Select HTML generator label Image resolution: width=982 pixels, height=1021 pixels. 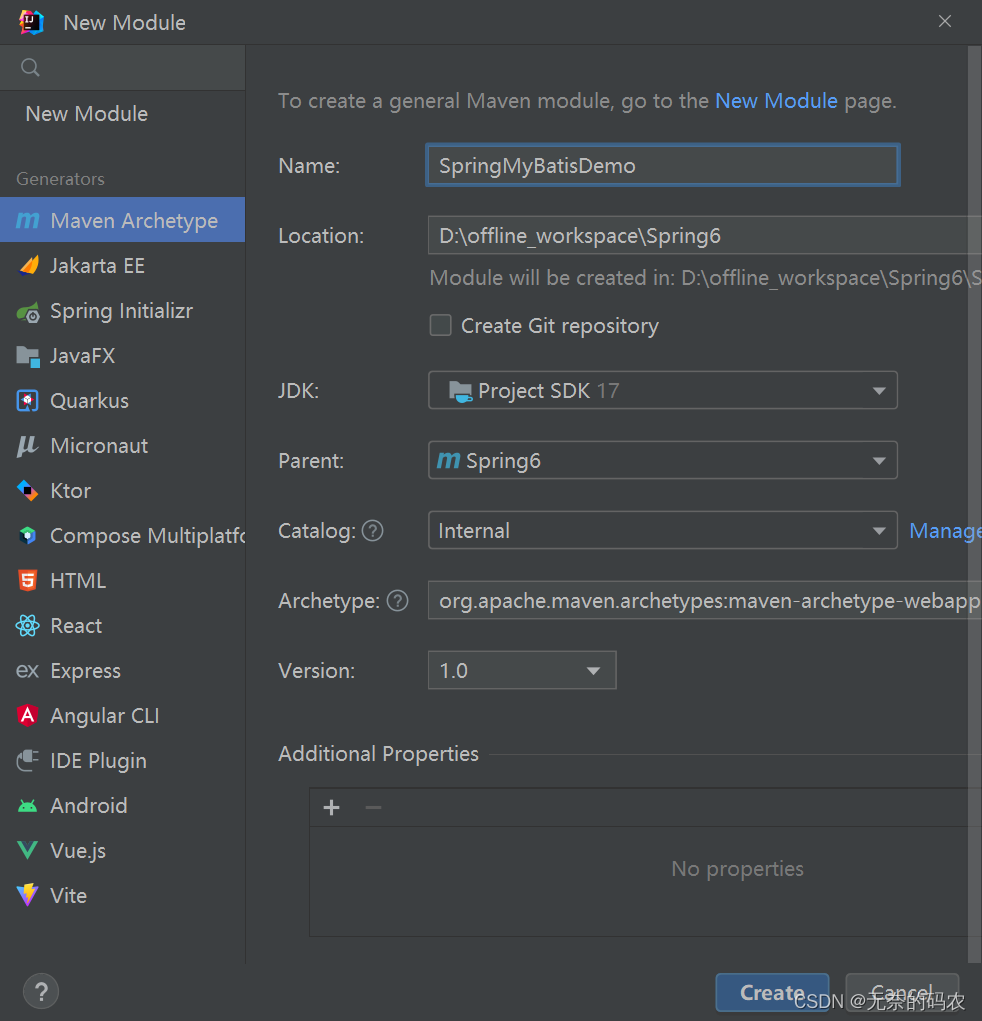pos(78,581)
